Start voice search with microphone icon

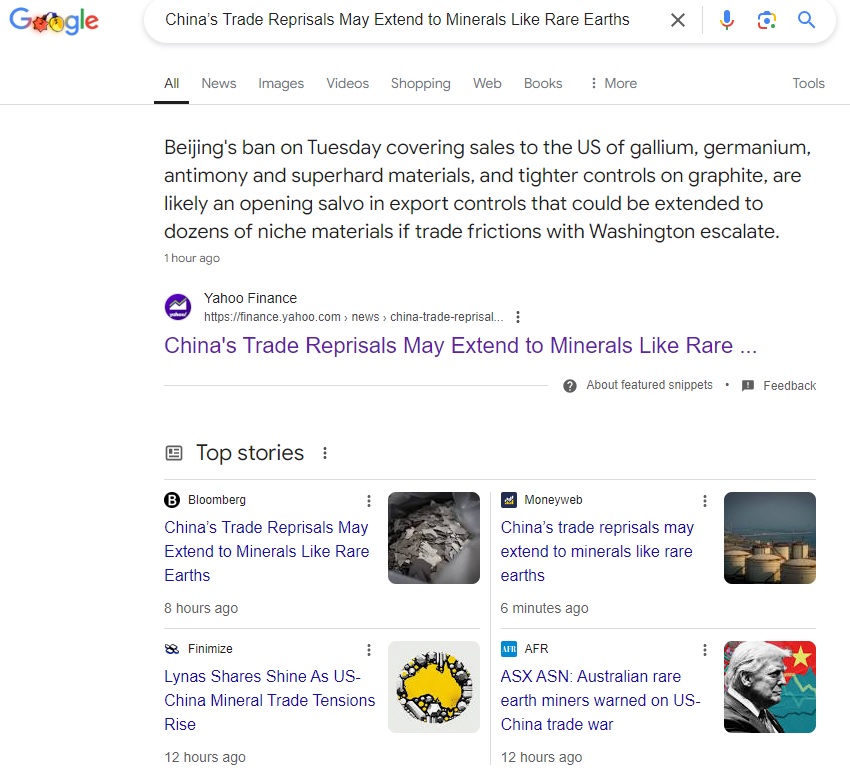tap(726, 20)
